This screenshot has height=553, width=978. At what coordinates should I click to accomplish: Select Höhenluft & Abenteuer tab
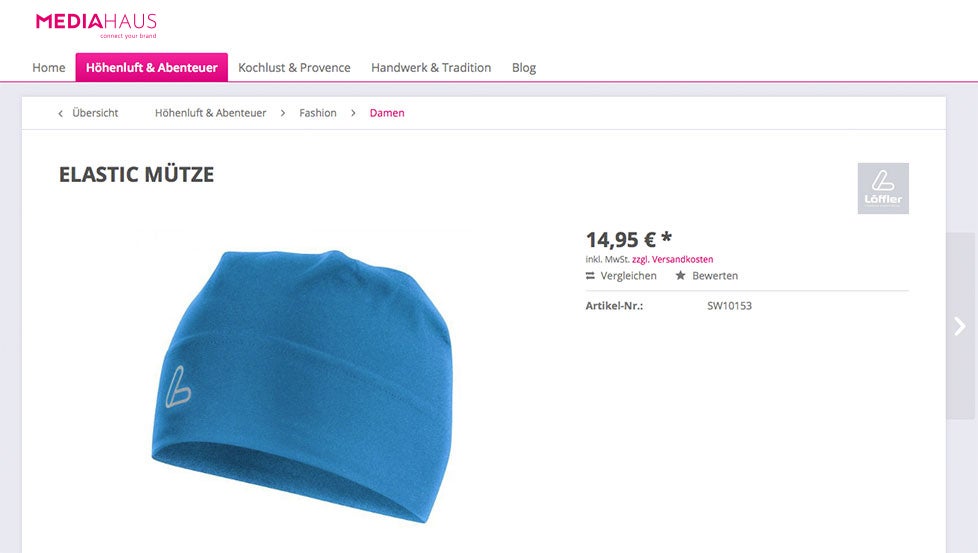pos(152,67)
